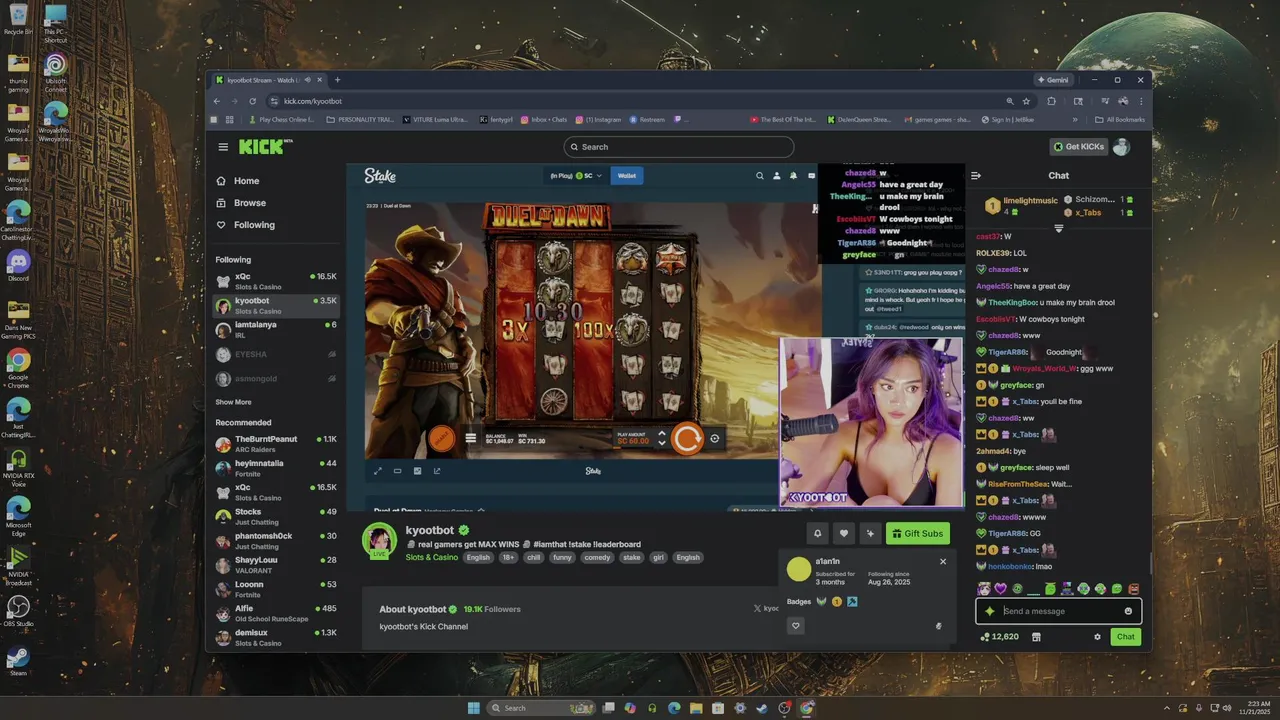This screenshot has width=1280, height=720.
Task: Click the pop-out icon below the game
Action: tap(437, 471)
